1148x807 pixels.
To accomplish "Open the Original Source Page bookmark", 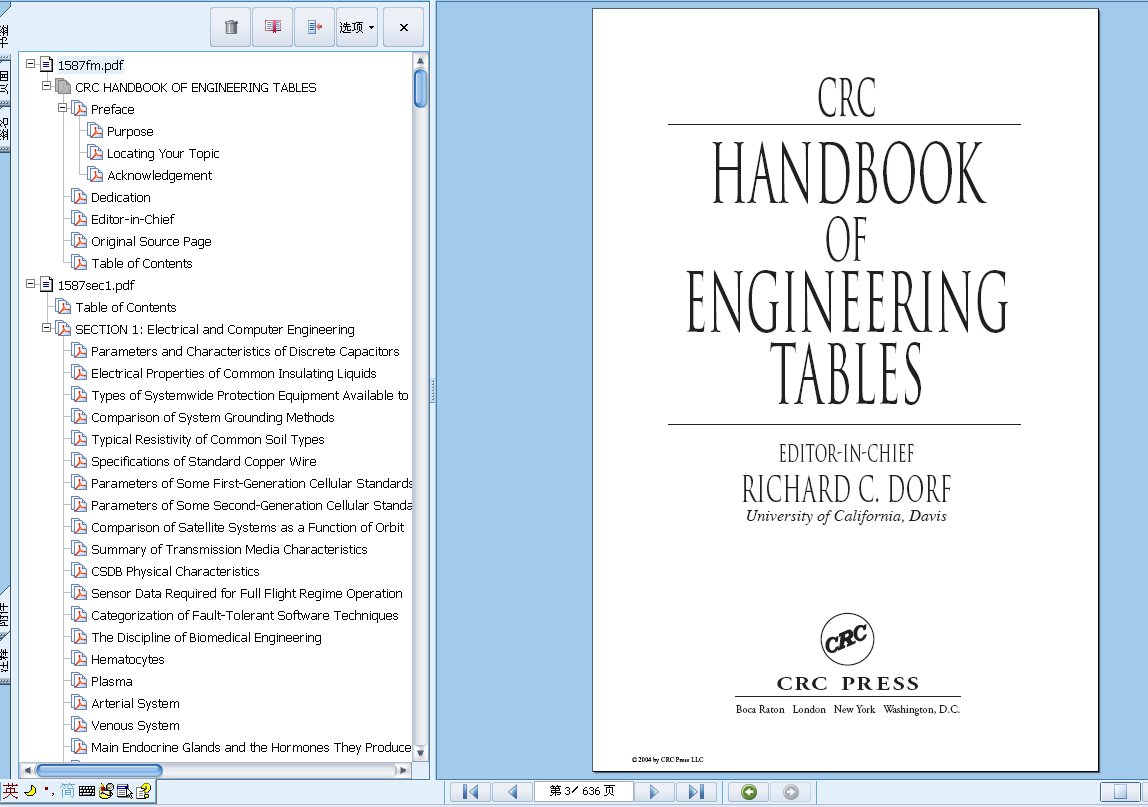I will coord(151,242).
